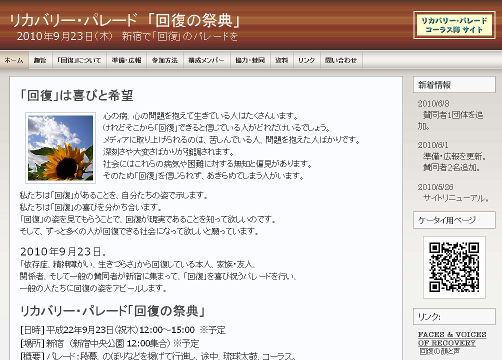502x360 pixels.
Task: Click the heading 「回復」は喜びと希望
Action: (x=77, y=96)
